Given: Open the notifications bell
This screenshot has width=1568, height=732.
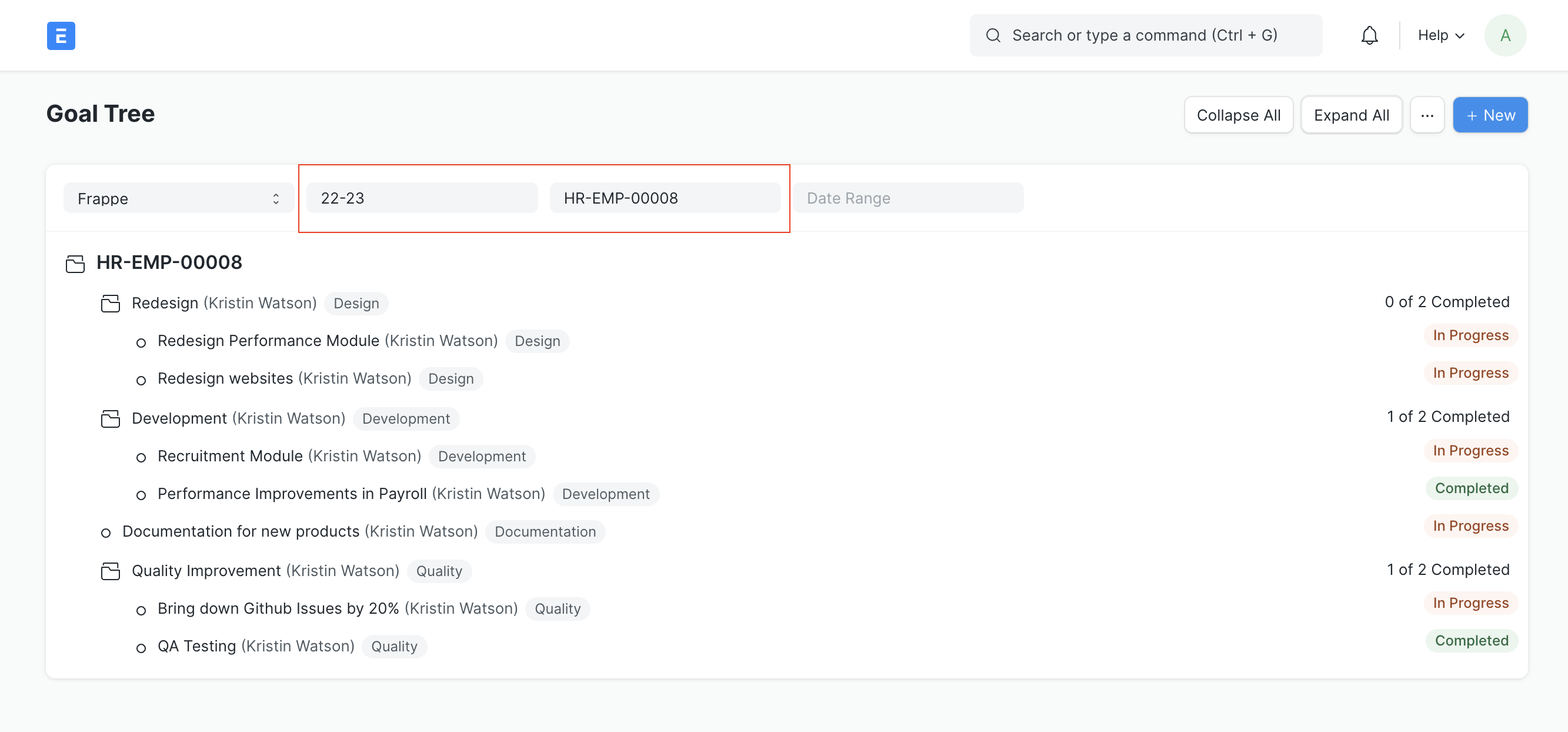Looking at the screenshot, I should (x=1369, y=36).
